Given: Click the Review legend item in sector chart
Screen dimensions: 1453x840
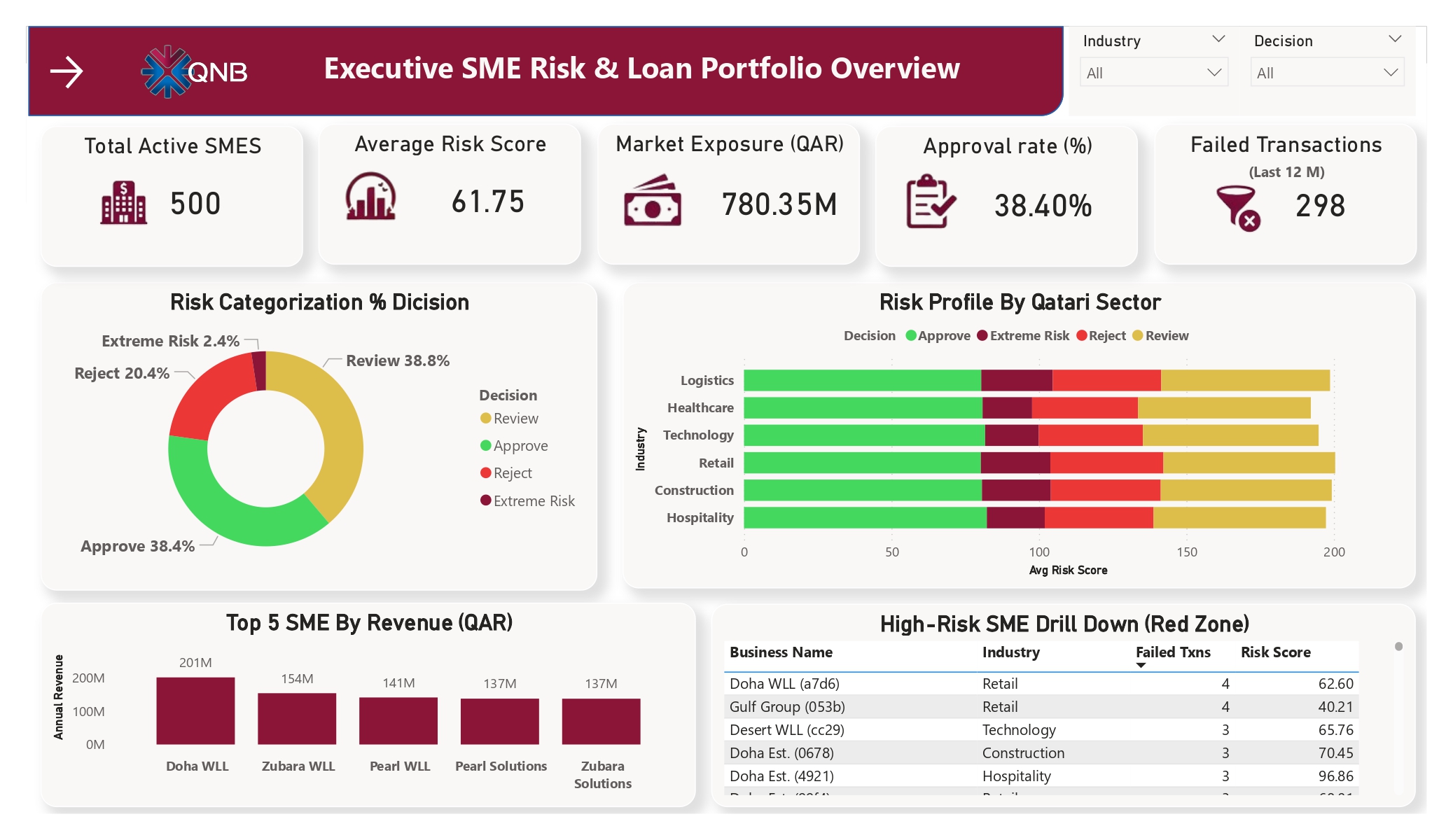Looking at the screenshot, I should point(1160,336).
